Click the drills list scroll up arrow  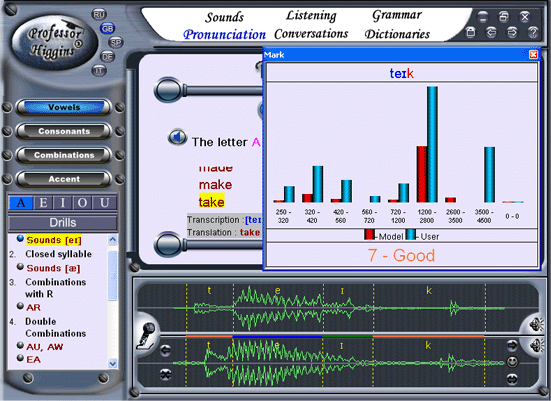click(112, 240)
